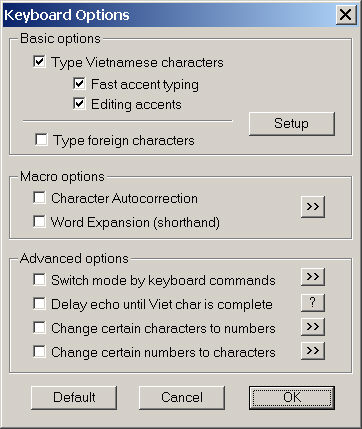362x429 pixels.
Task: Expand Switch mode keyboard commands >> button
Action: [313, 277]
